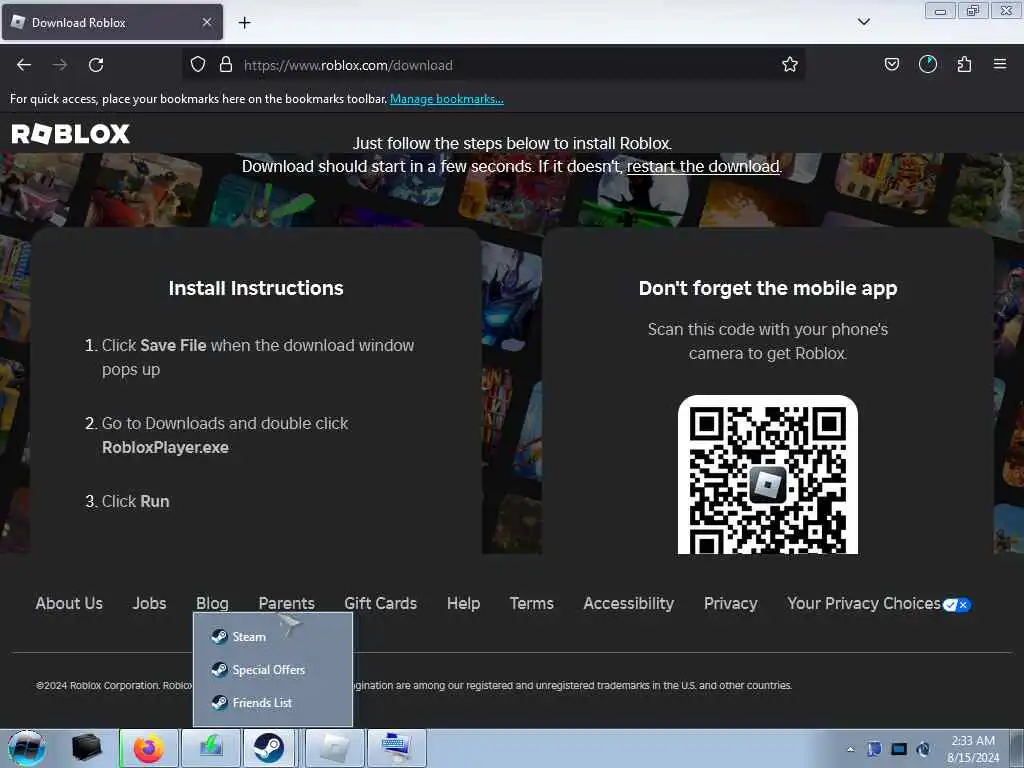The height and width of the screenshot is (768, 1024).
Task: Open the Gift Cards footer link
Action: pos(381,603)
